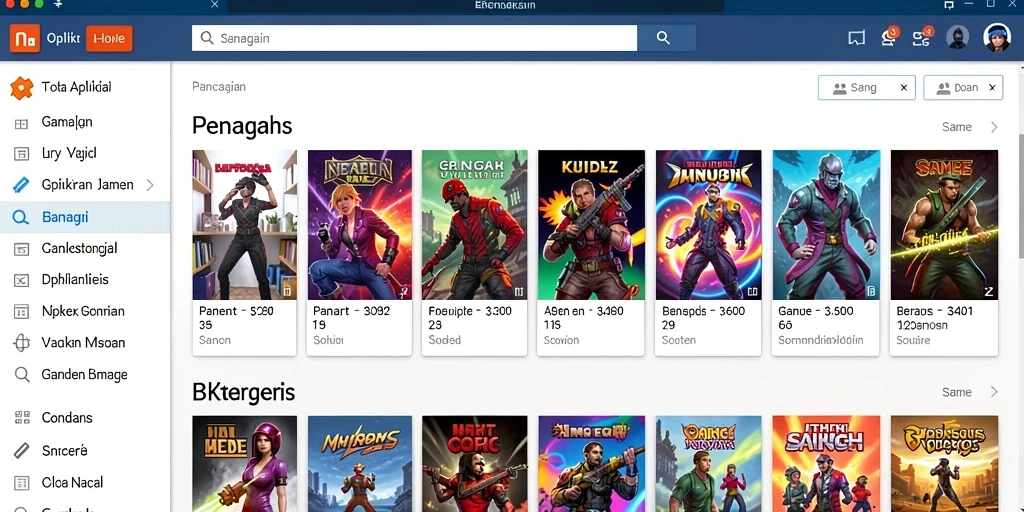Click the Pancagian breadcrumb

click(x=219, y=87)
